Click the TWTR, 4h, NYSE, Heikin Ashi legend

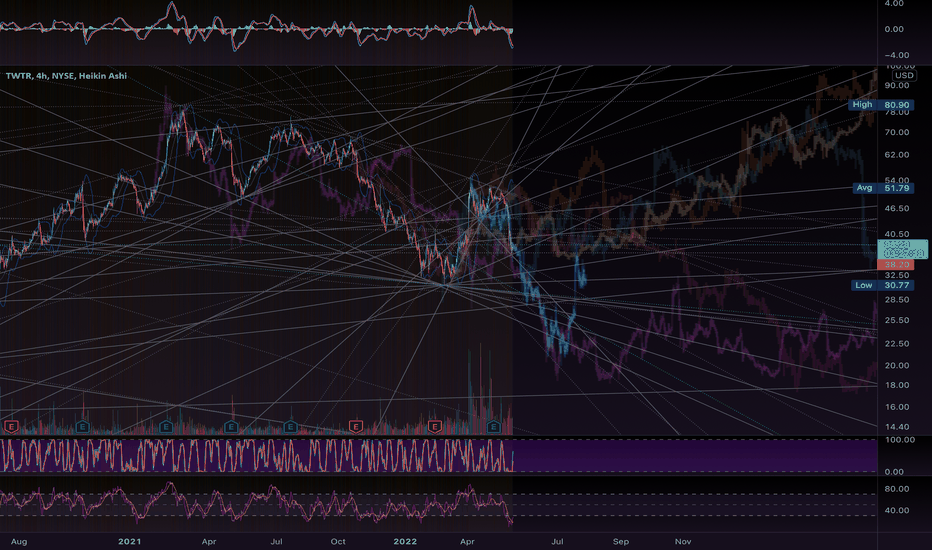[x=66, y=76]
